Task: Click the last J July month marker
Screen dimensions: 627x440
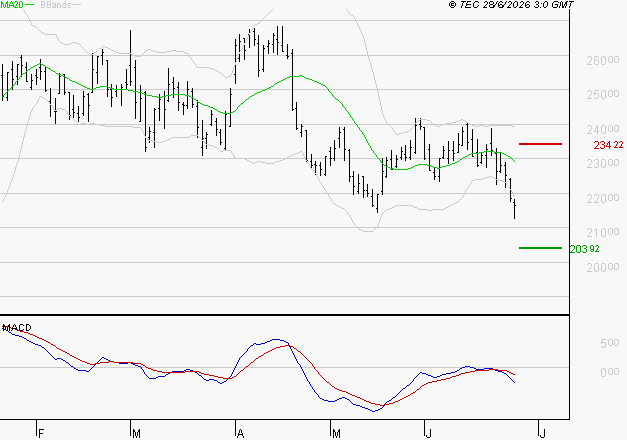Action: 543,434
